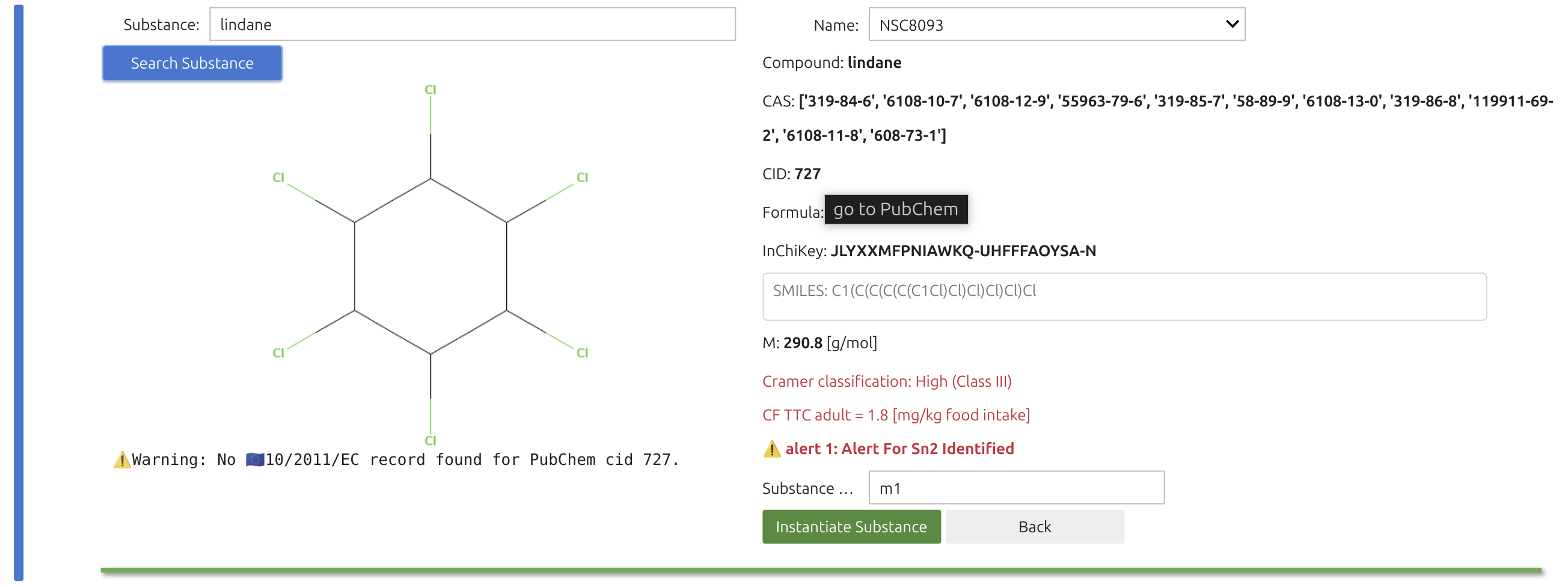Focus the Substance search input with lindane
The width and height of the screenshot is (1568, 587).
[x=473, y=24]
